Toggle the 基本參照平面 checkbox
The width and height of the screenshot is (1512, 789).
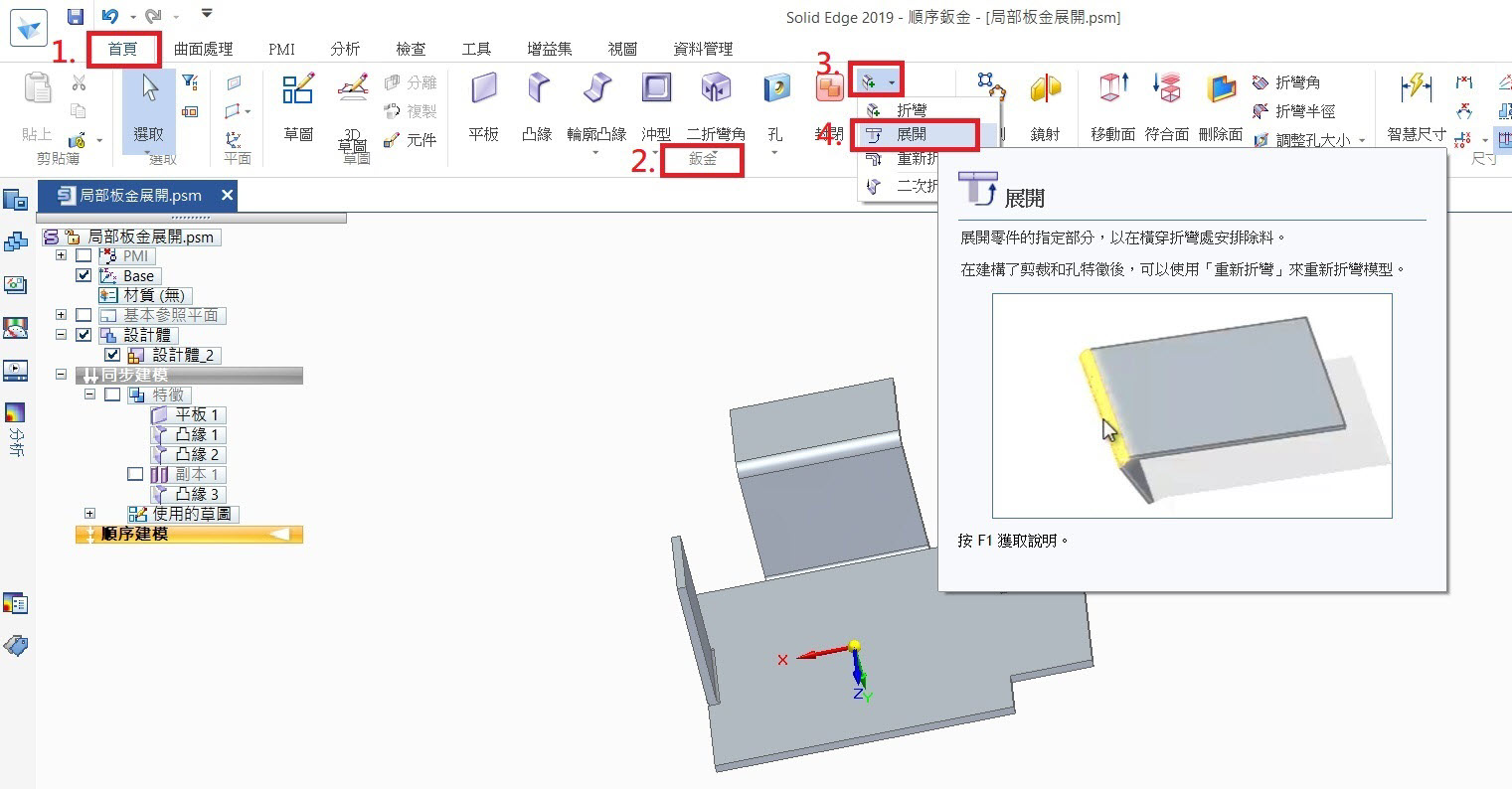(x=84, y=316)
